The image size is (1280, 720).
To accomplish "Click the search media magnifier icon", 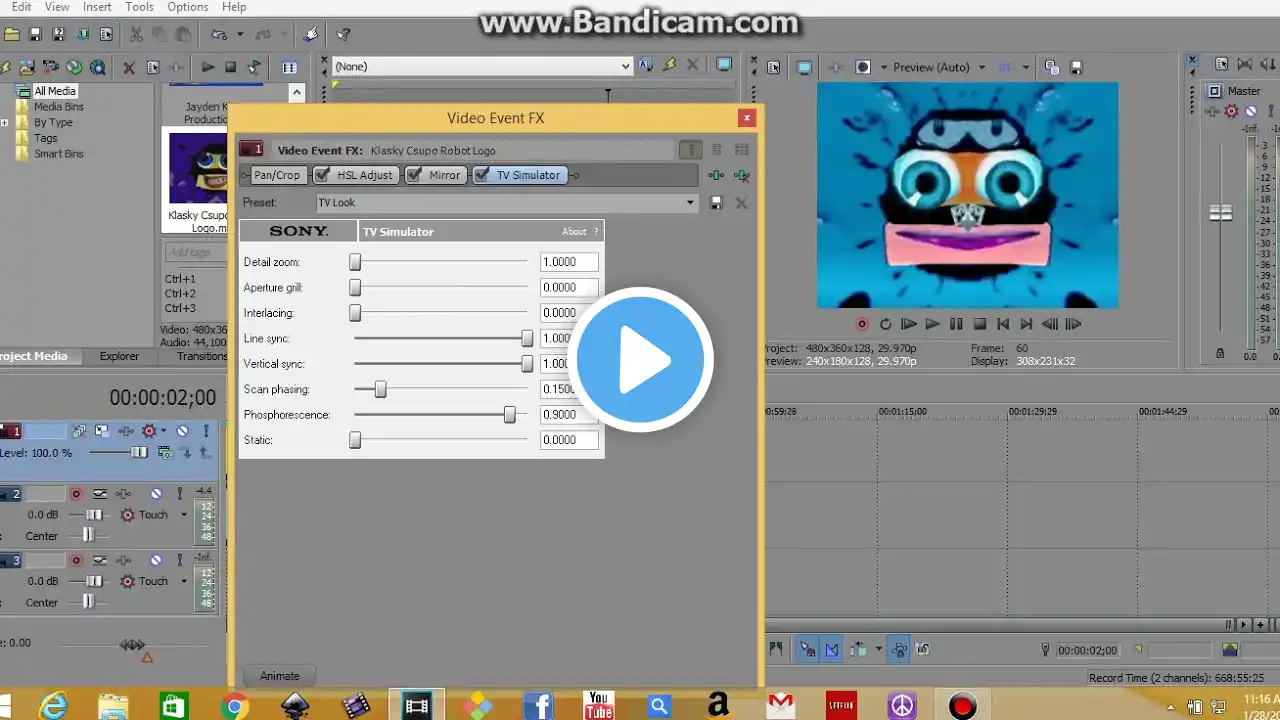I will tap(97, 67).
